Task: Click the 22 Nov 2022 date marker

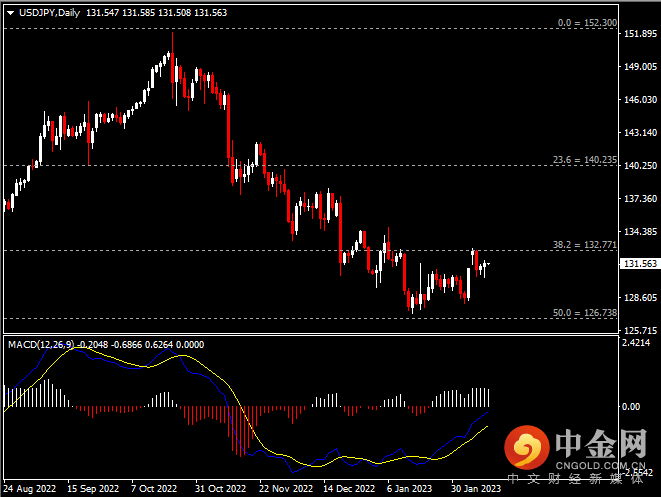Action: 287,489
